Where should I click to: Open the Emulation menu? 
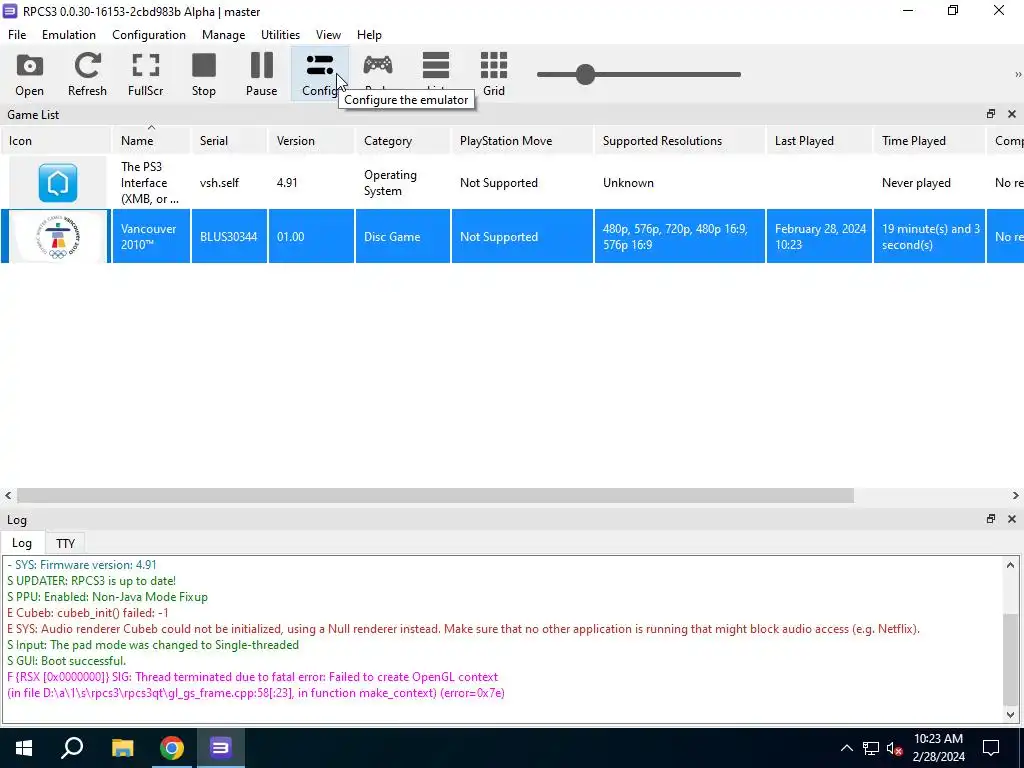click(69, 35)
